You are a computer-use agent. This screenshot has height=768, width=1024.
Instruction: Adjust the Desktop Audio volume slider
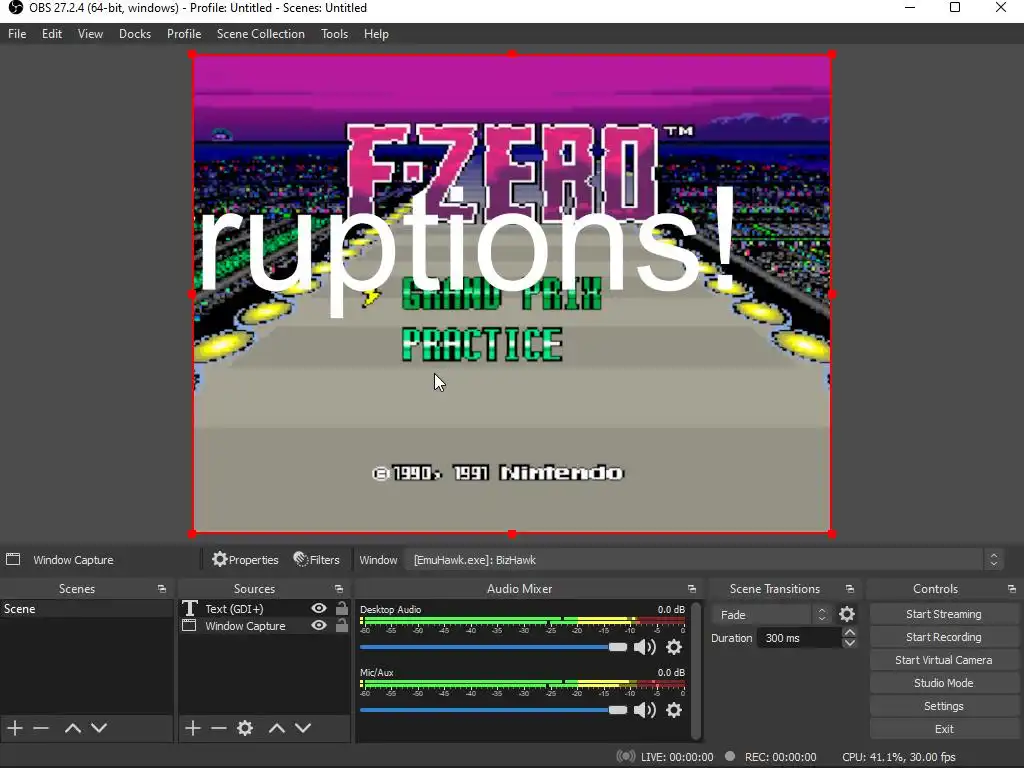pos(493,647)
